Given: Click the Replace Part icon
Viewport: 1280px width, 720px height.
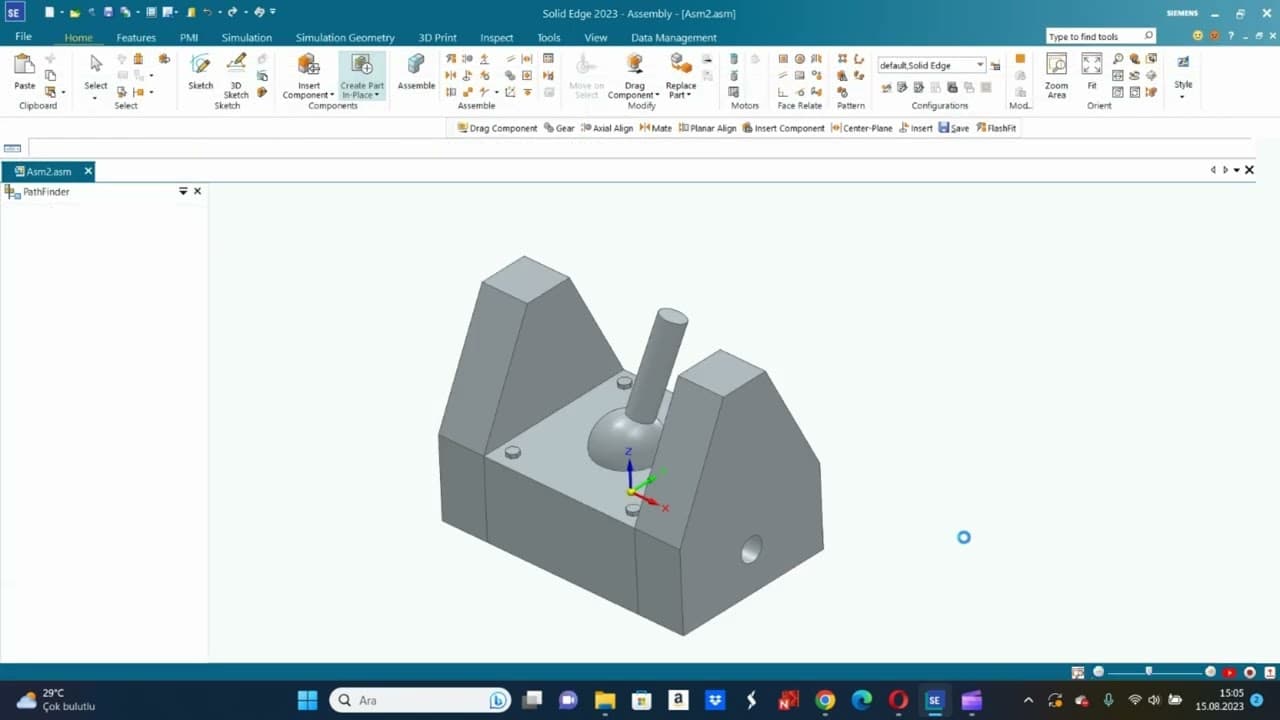Looking at the screenshot, I should click(x=681, y=65).
